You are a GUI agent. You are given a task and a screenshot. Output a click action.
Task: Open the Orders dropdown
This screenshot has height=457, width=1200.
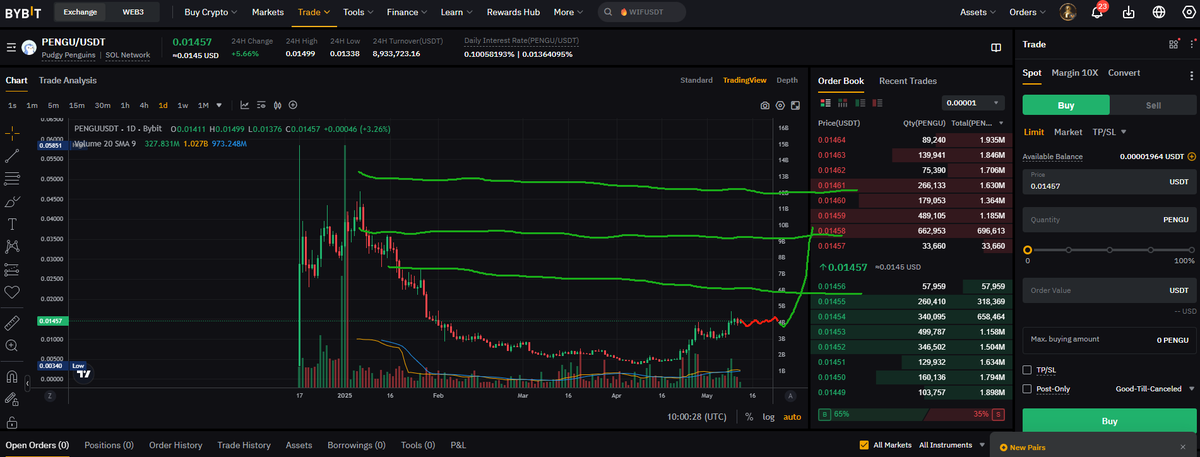tap(1027, 12)
